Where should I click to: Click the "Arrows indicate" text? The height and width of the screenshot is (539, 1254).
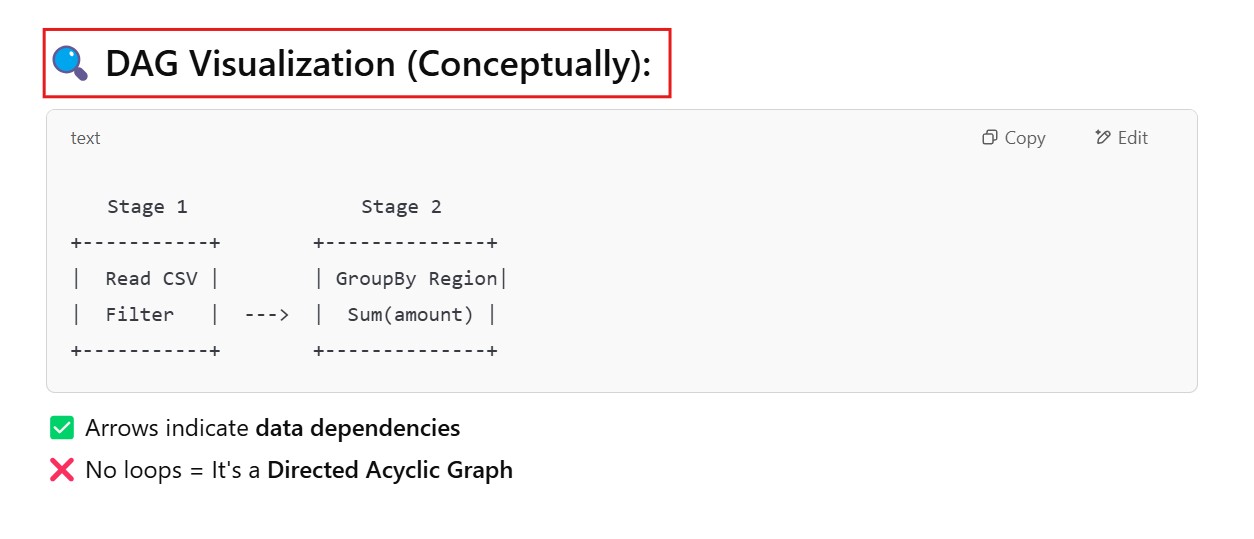coord(166,428)
